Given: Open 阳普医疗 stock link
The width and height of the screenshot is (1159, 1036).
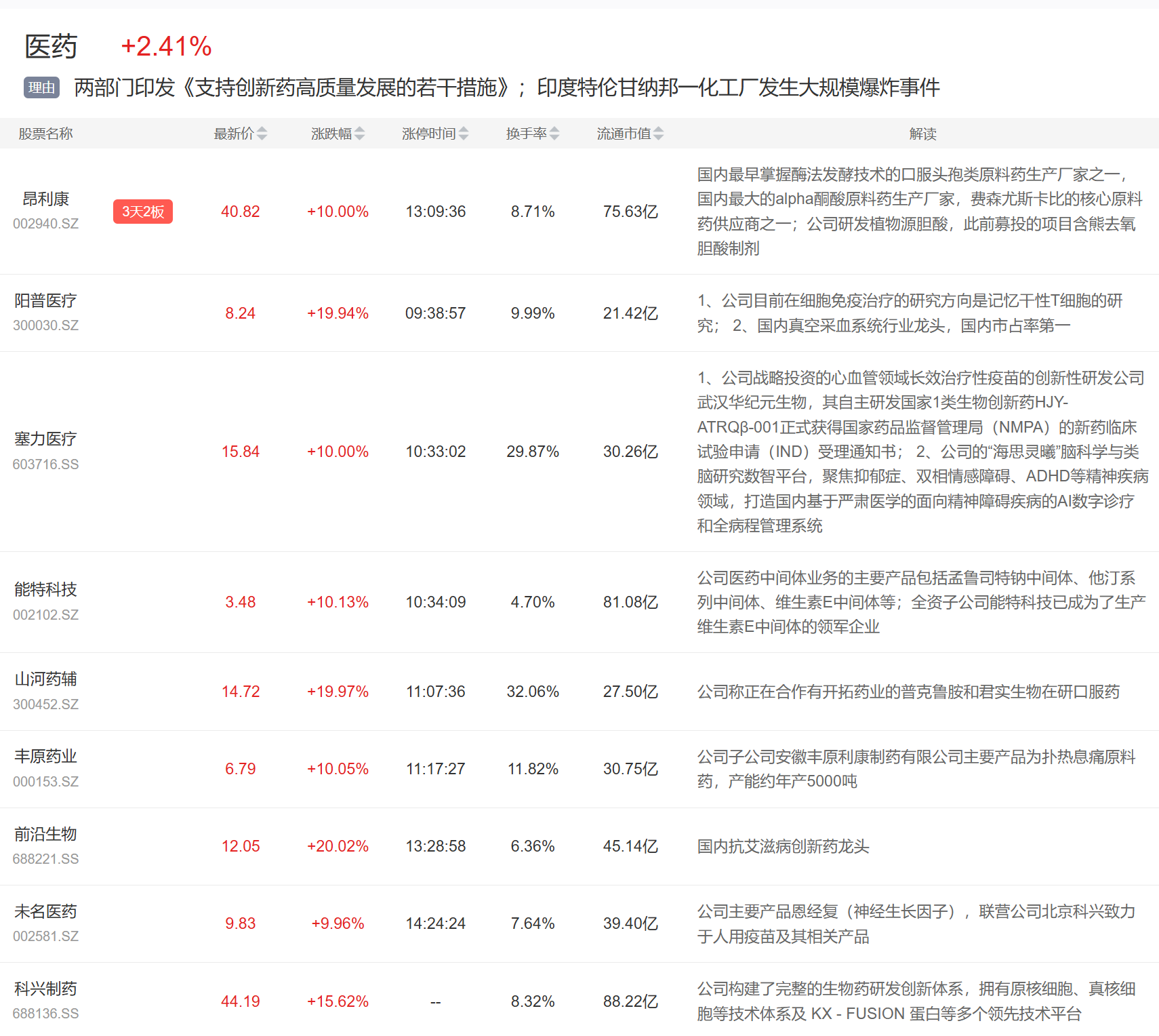Looking at the screenshot, I should click(x=46, y=301).
